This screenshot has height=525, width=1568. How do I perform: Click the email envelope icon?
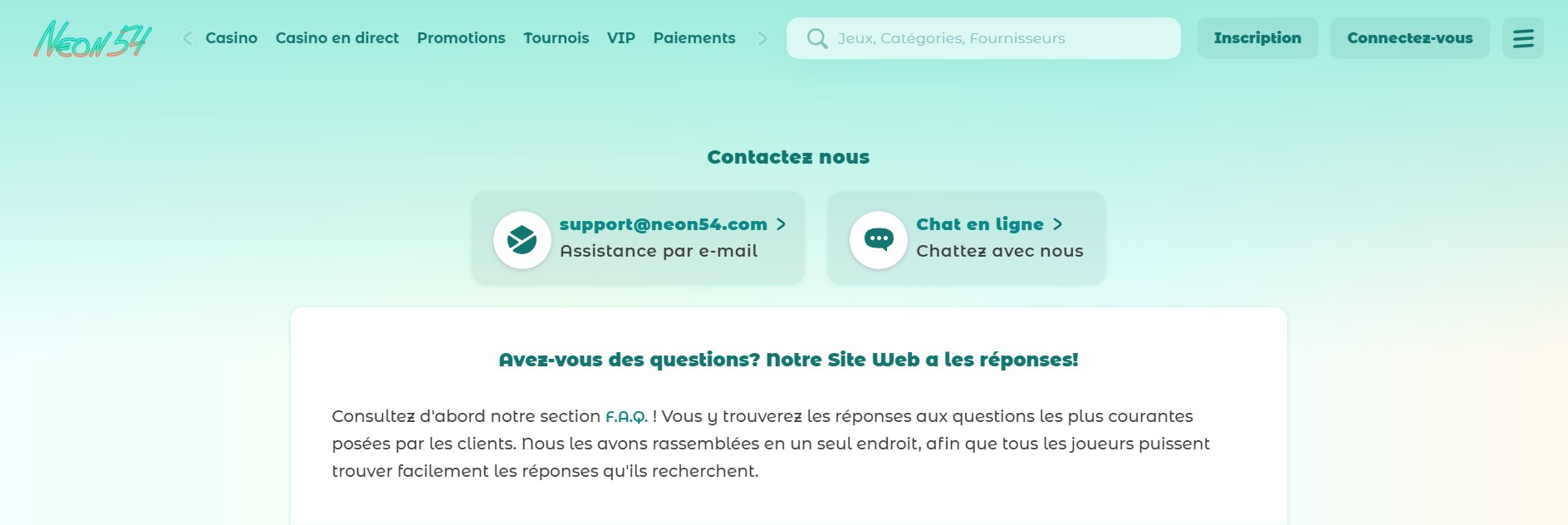(x=522, y=240)
